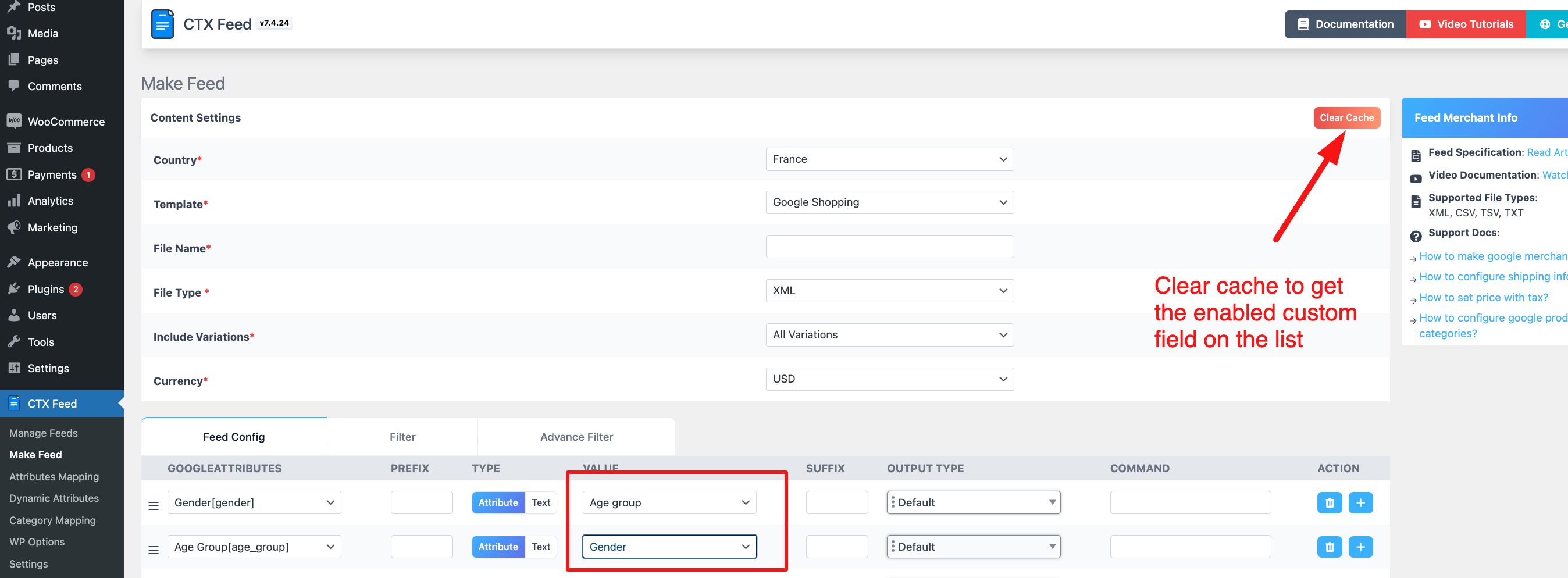Click the Support Docs question mark icon
Image resolution: width=1568 pixels, height=578 pixels.
[1416, 237]
